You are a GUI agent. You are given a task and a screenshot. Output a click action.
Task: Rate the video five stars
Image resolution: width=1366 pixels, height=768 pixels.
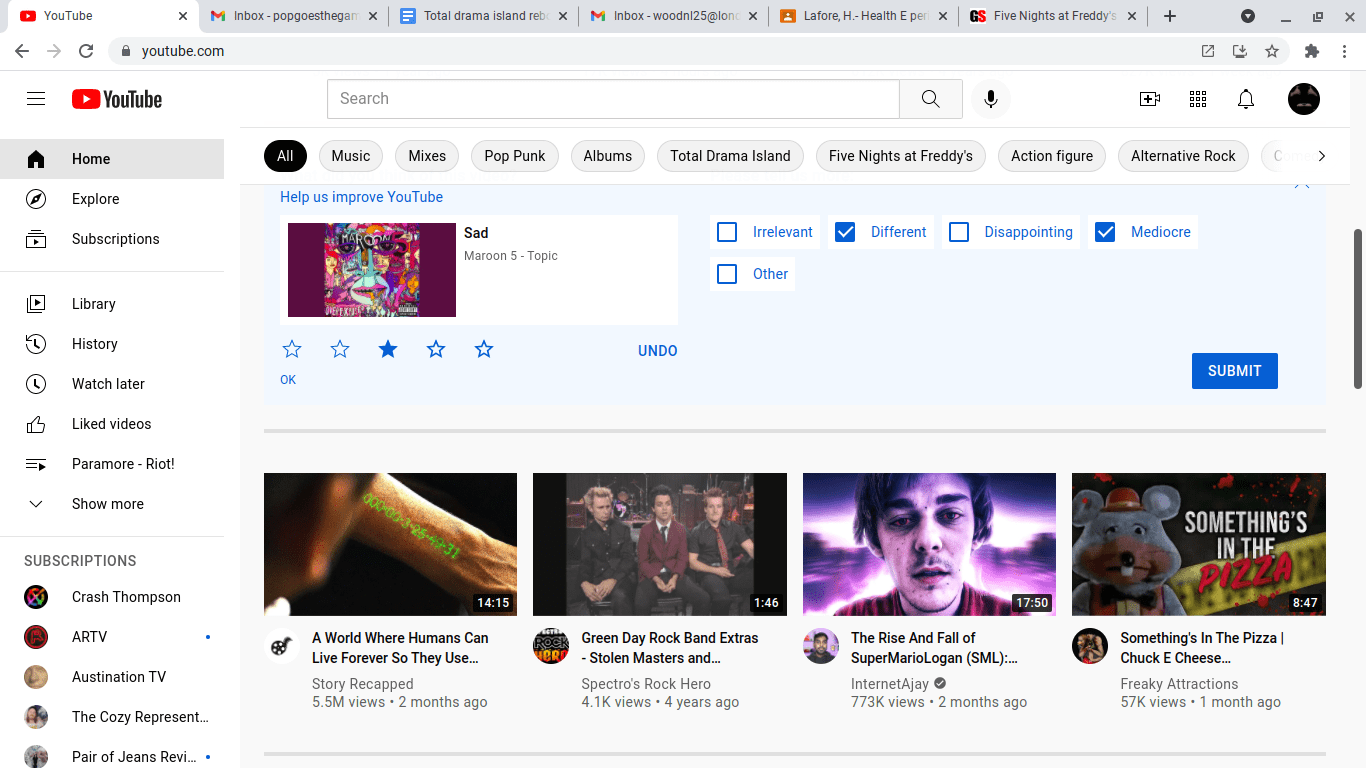484,349
